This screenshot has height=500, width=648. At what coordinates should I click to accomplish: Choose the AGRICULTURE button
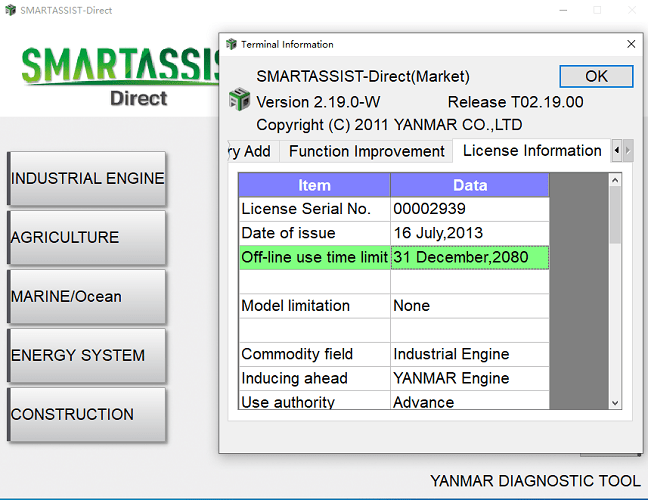coord(87,238)
